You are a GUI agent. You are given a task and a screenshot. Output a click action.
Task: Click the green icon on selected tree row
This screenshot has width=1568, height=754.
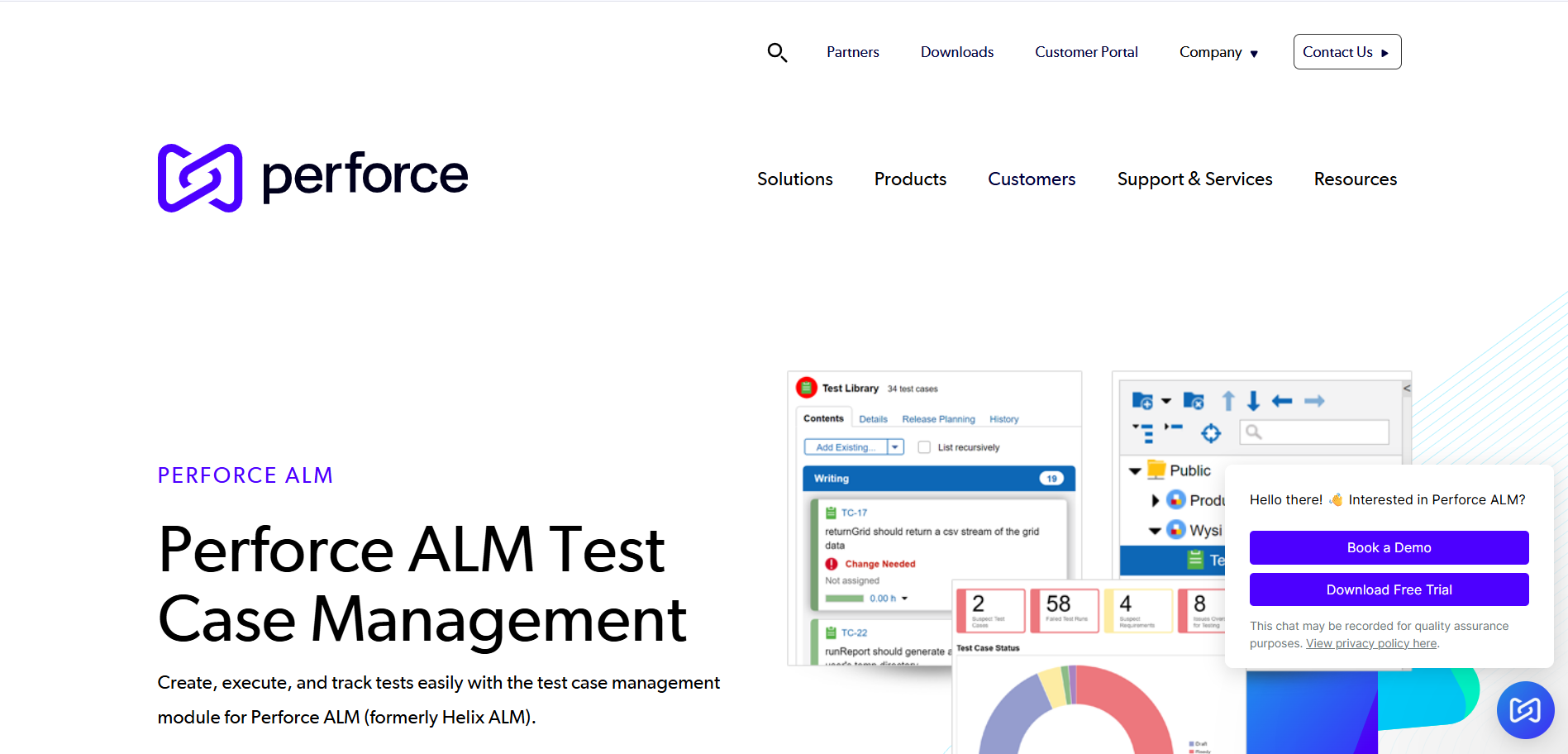click(x=1195, y=560)
